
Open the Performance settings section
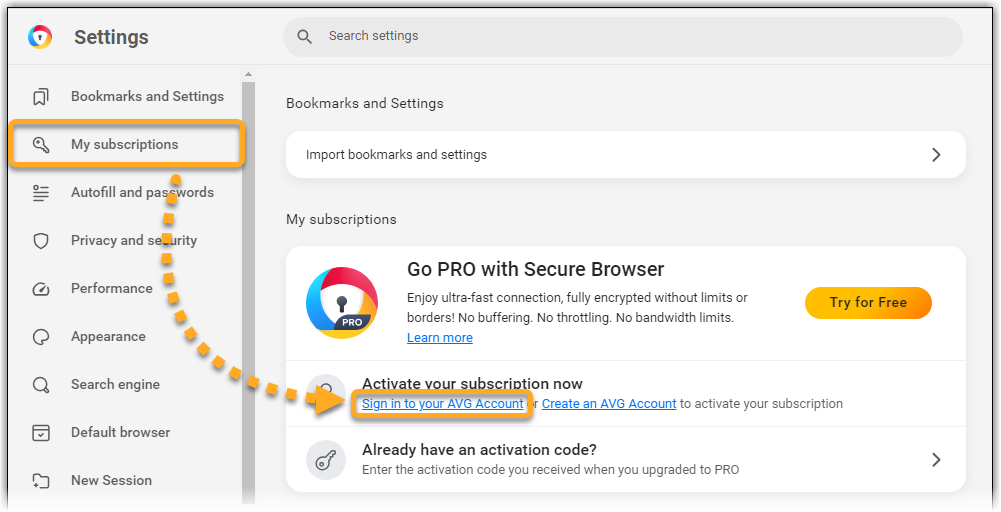pyautogui.click(x=111, y=289)
